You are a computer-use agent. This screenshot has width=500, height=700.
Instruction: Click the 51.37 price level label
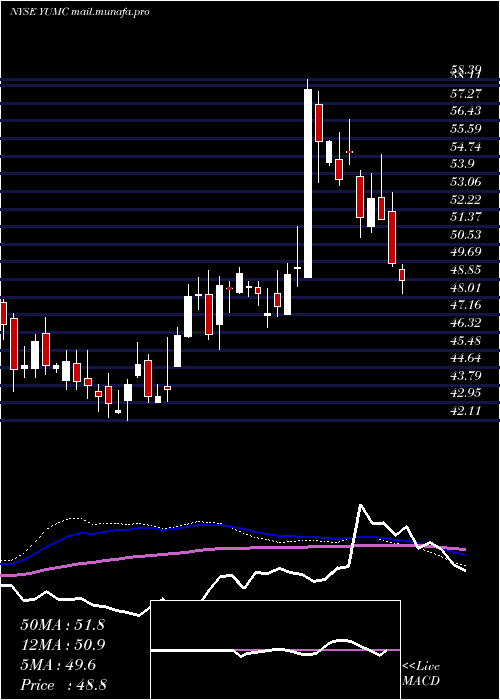[x=466, y=217]
